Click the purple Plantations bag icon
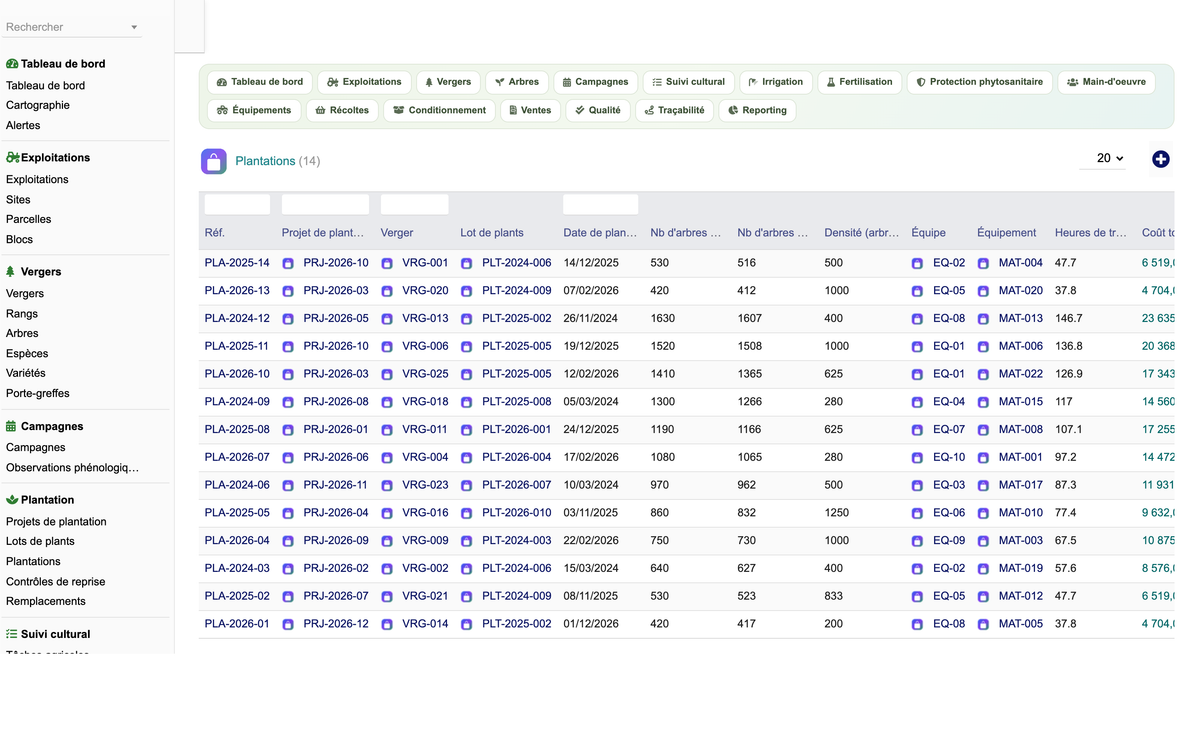The width and height of the screenshot is (1200, 743). pos(214,161)
